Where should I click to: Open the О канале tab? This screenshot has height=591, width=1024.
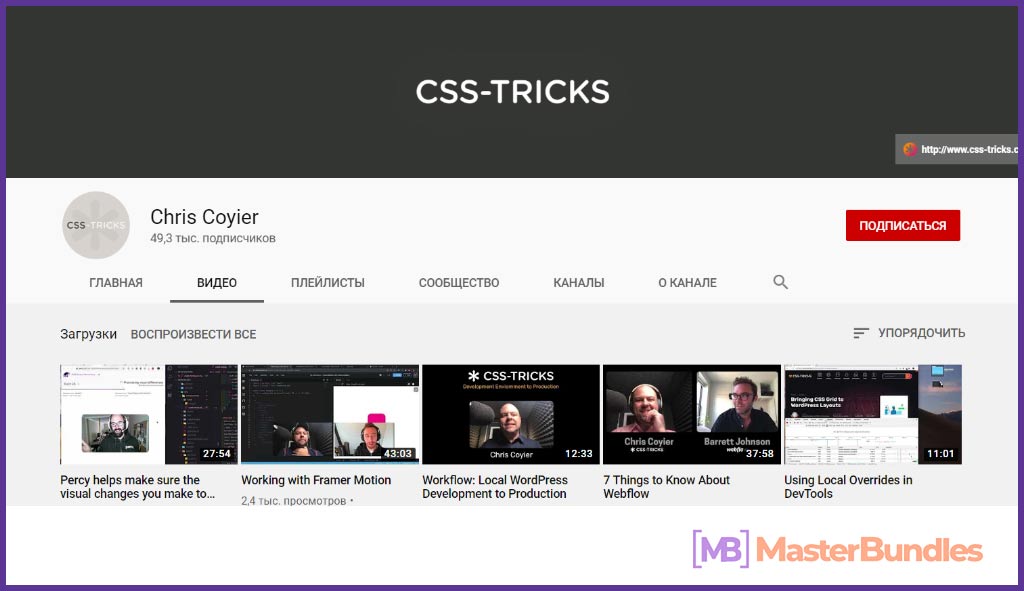pos(687,283)
